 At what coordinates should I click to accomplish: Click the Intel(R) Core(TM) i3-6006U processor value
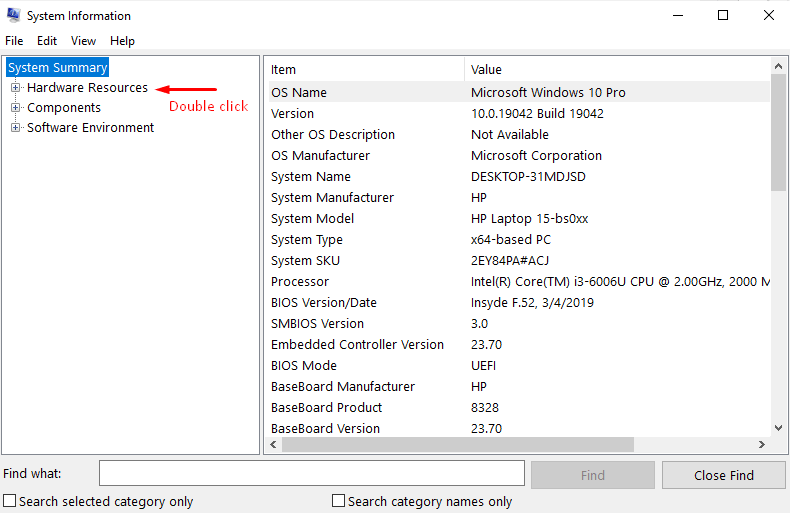[620, 282]
